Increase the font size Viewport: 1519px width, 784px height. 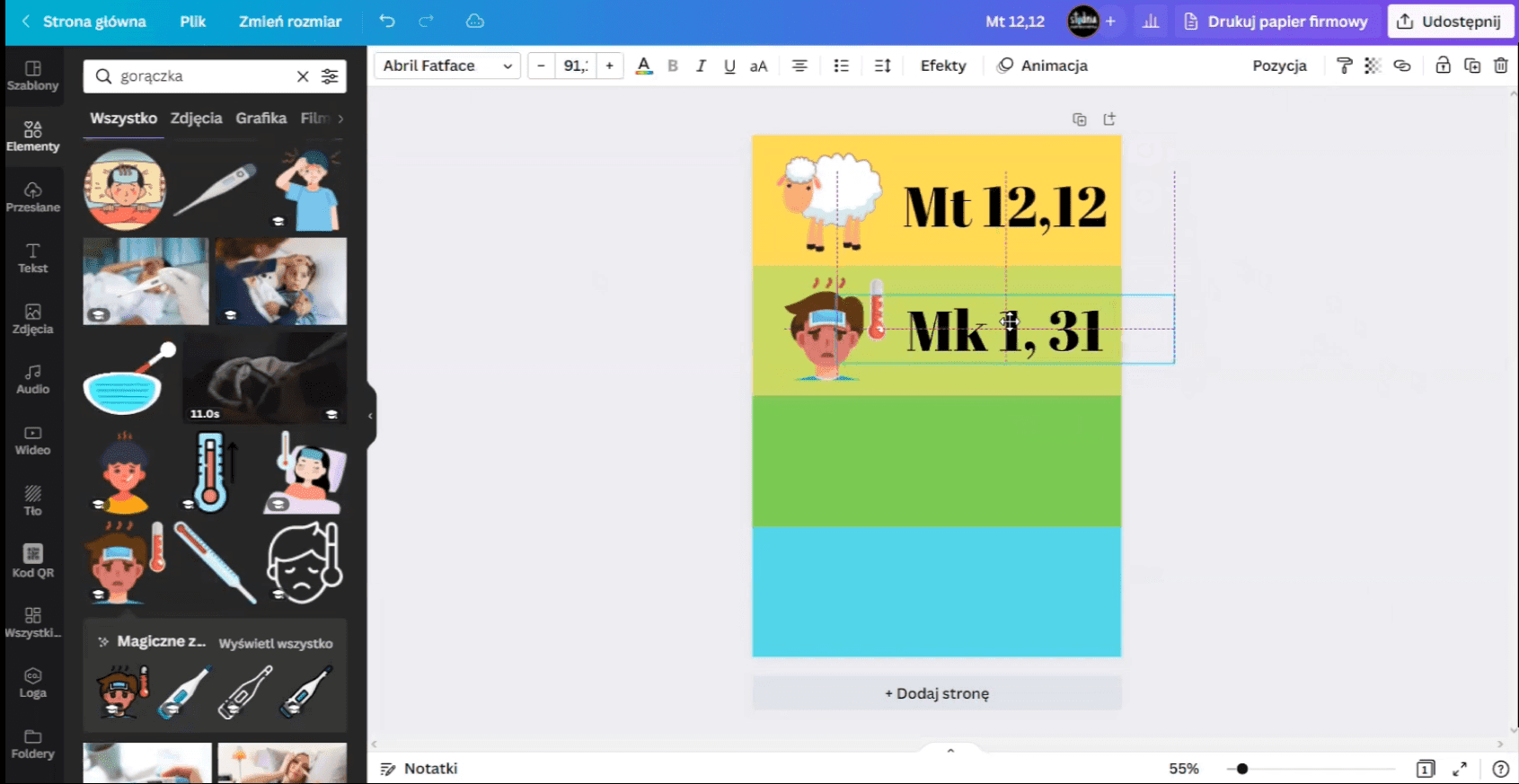[610, 66]
